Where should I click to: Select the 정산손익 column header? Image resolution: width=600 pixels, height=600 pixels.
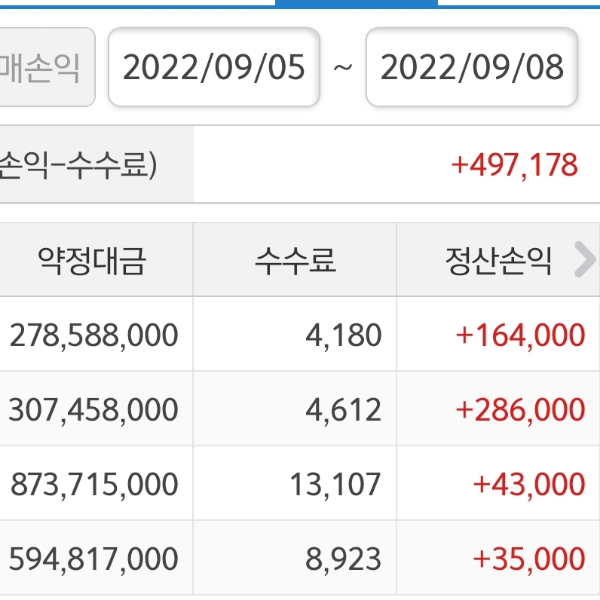click(498, 261)
